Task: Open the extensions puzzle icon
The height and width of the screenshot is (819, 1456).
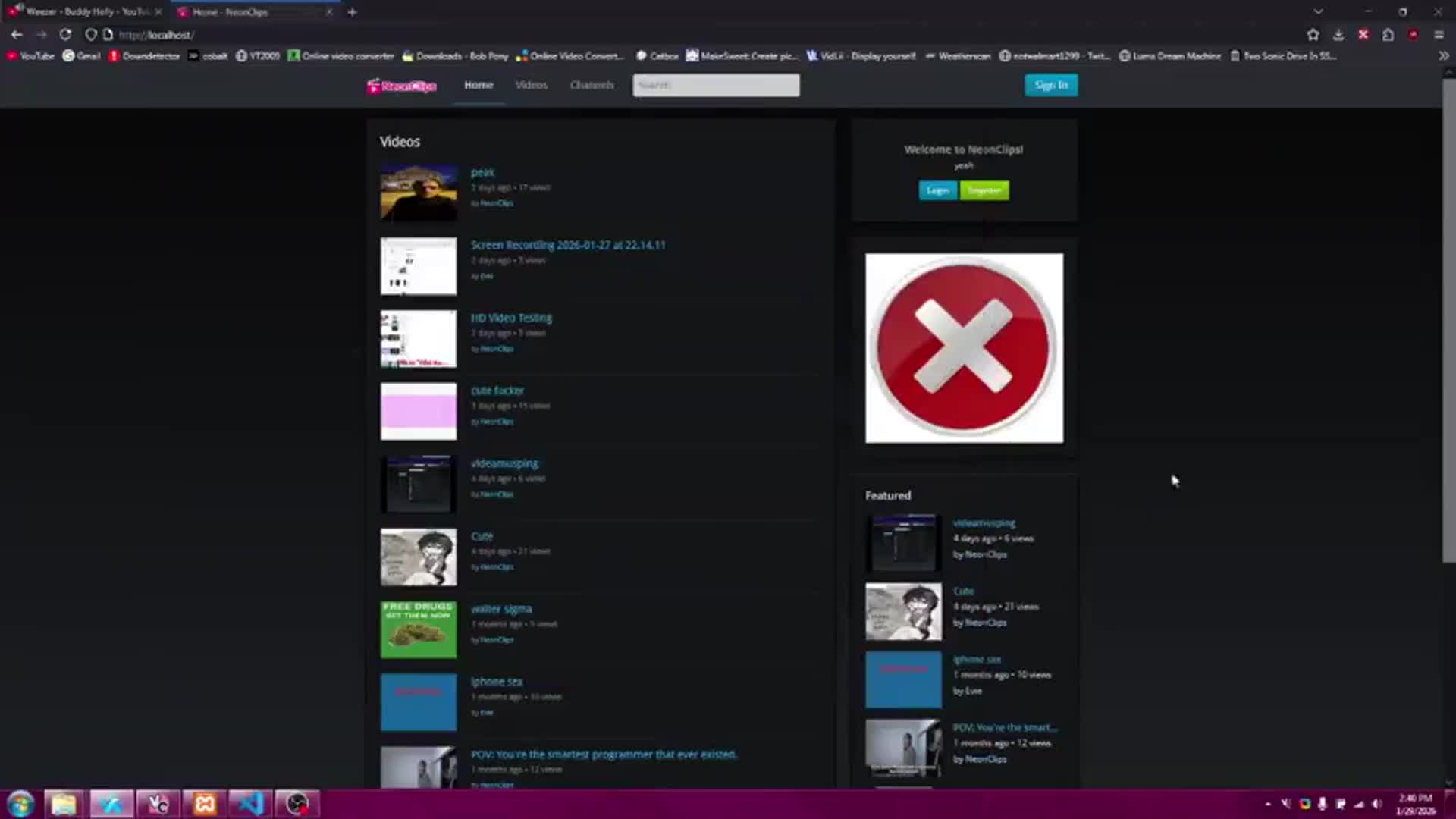Action: coord(1389,35)
